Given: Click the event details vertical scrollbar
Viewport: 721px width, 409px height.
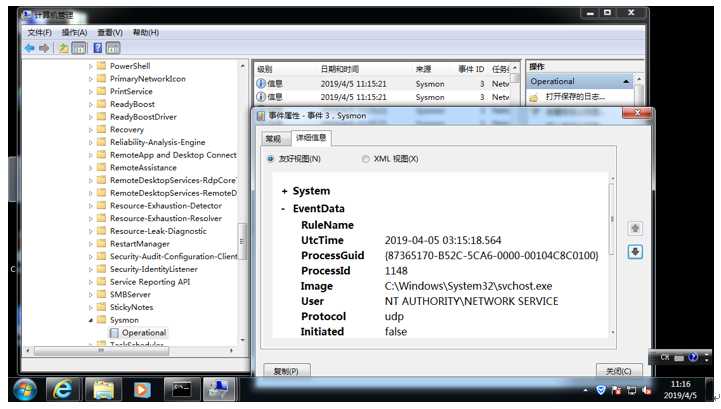Looking at the screenshot, I should pos(612,219).
